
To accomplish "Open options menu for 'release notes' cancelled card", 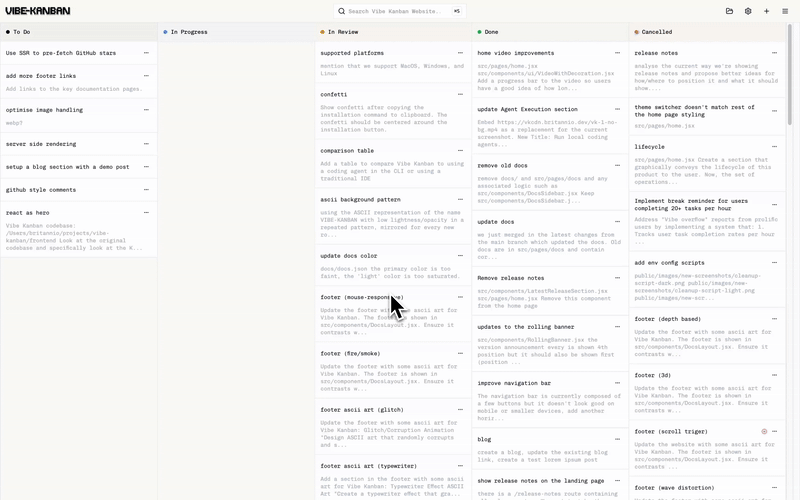I will coord(774,53).
